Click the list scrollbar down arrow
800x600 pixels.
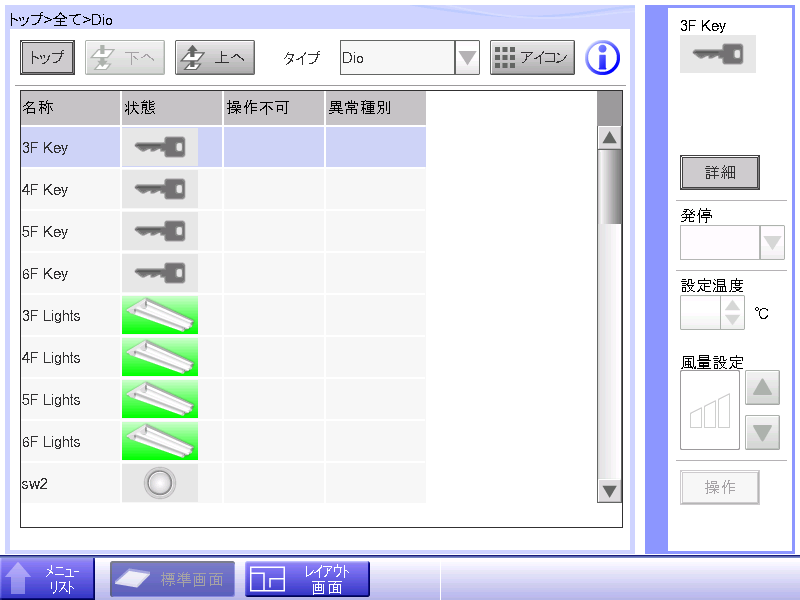tap(609, 491)
